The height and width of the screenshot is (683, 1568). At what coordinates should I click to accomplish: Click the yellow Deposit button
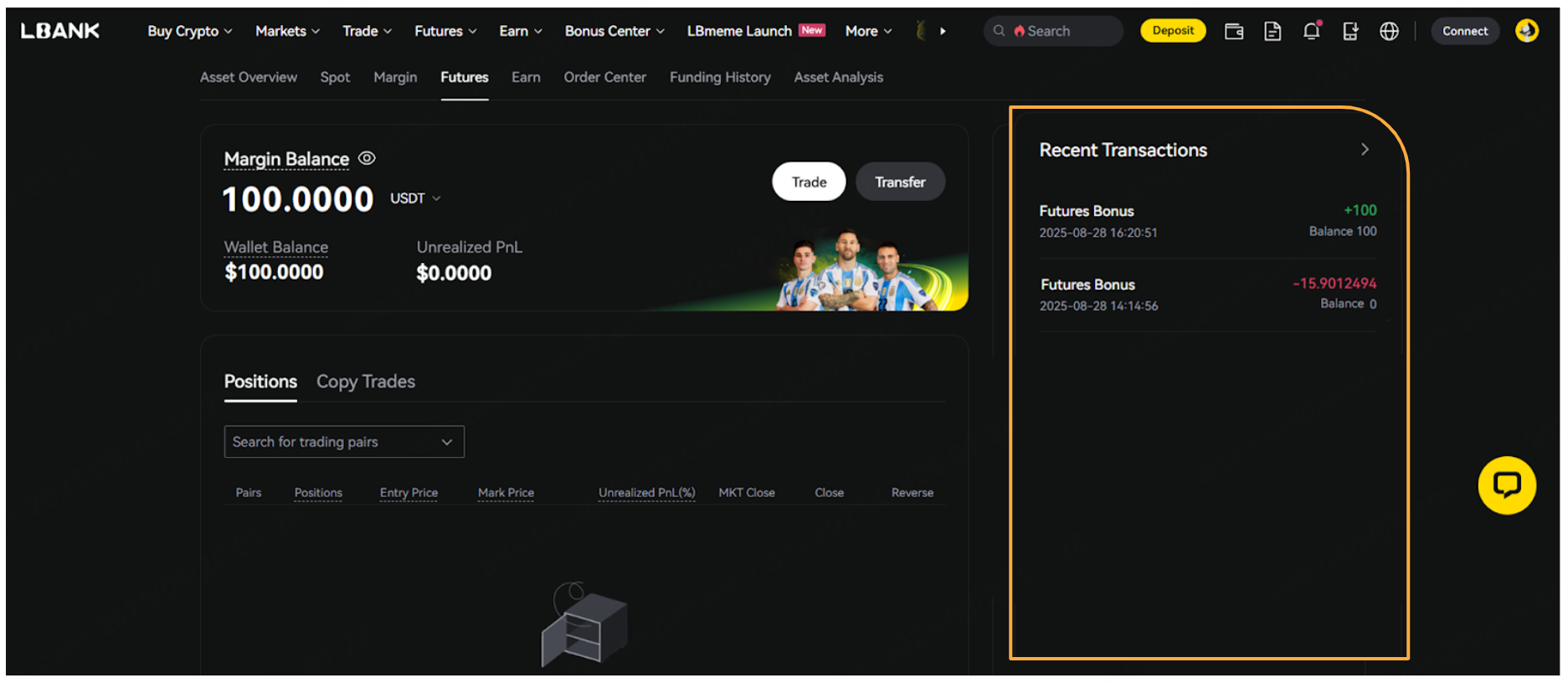point(1173,31)
